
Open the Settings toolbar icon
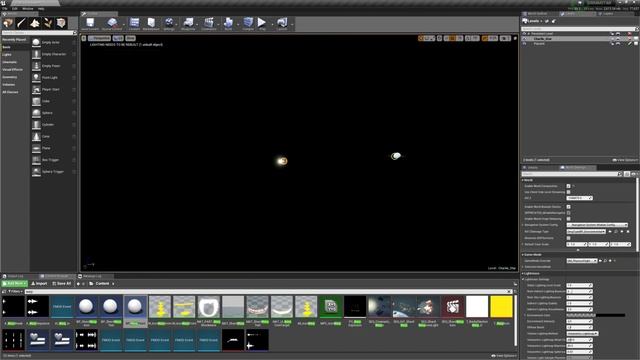click(169, 24)
